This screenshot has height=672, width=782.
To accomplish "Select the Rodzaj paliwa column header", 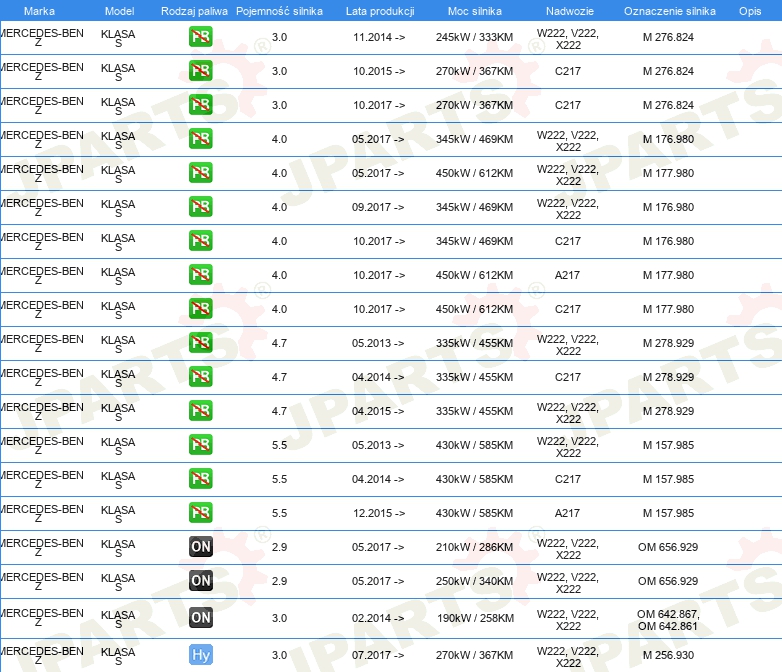I will click(194, 11).
